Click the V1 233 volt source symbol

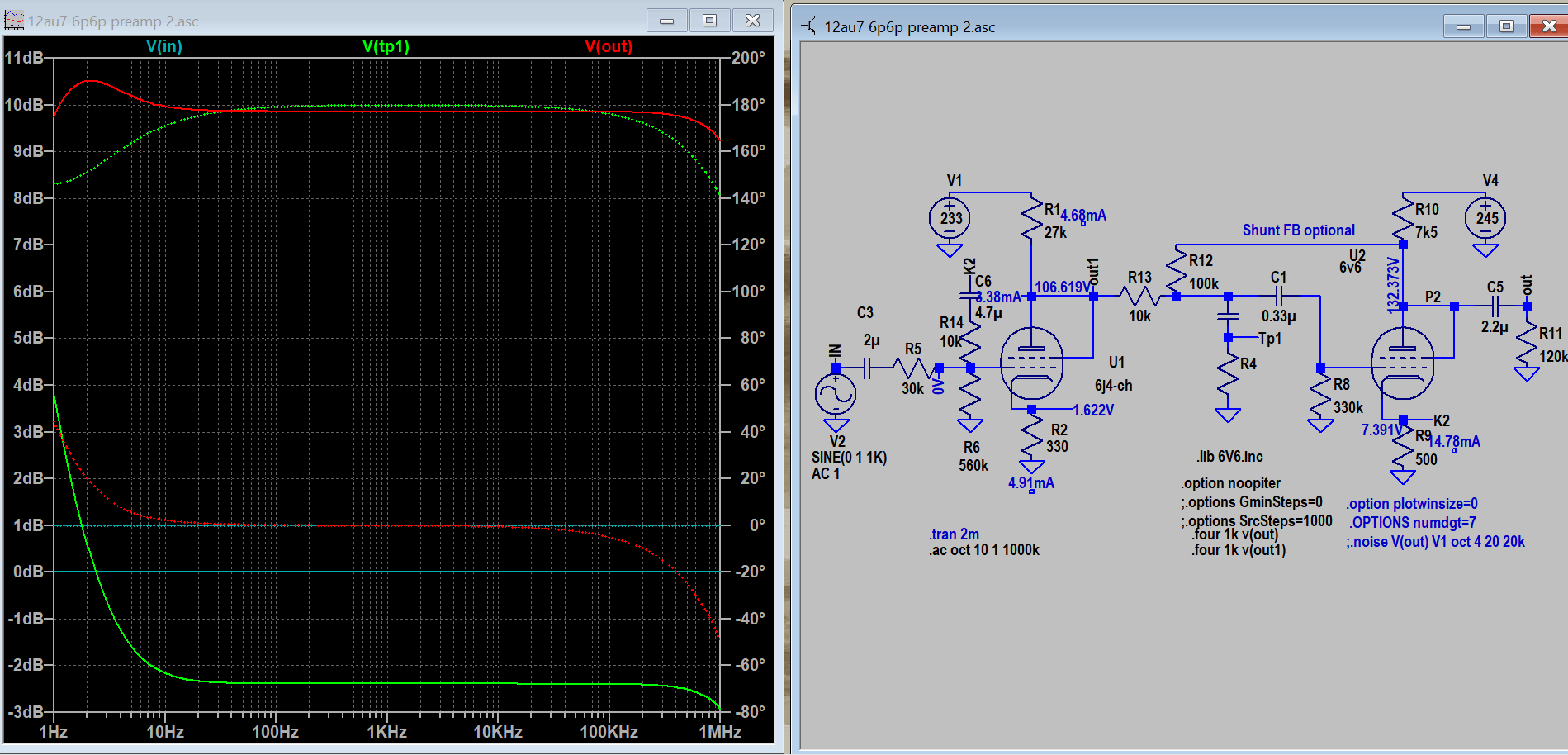point(950,218)
